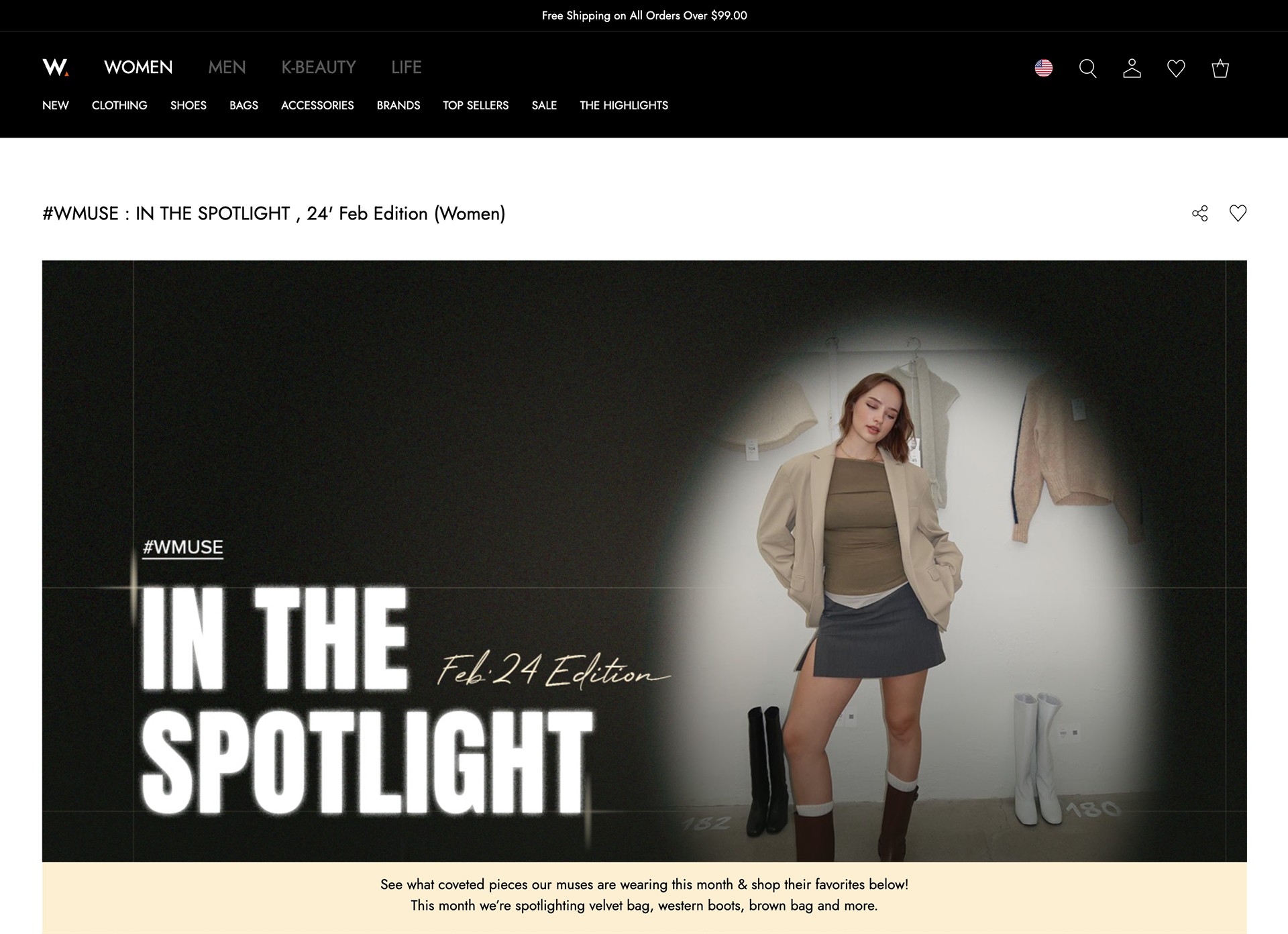This screenshot has width=1288, height=934.
Task: Go to the SALE section
Action: point(544,105)
